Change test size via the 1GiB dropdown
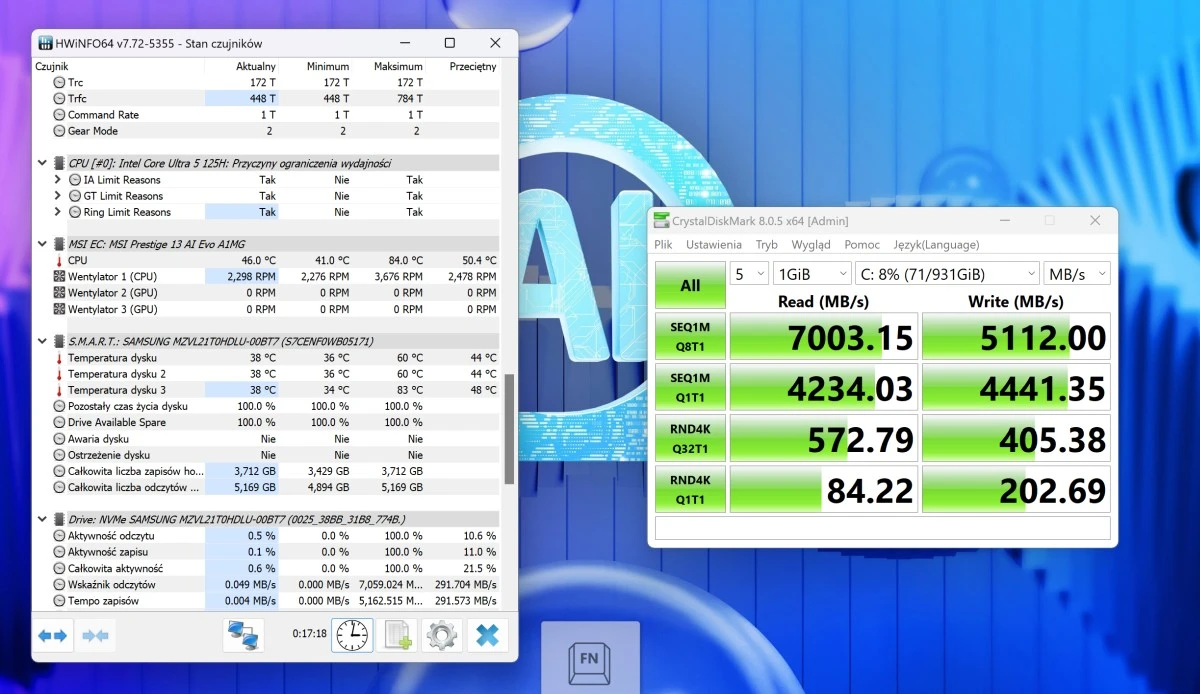The height and width of the screenshot is (694, 1200). 812,273
